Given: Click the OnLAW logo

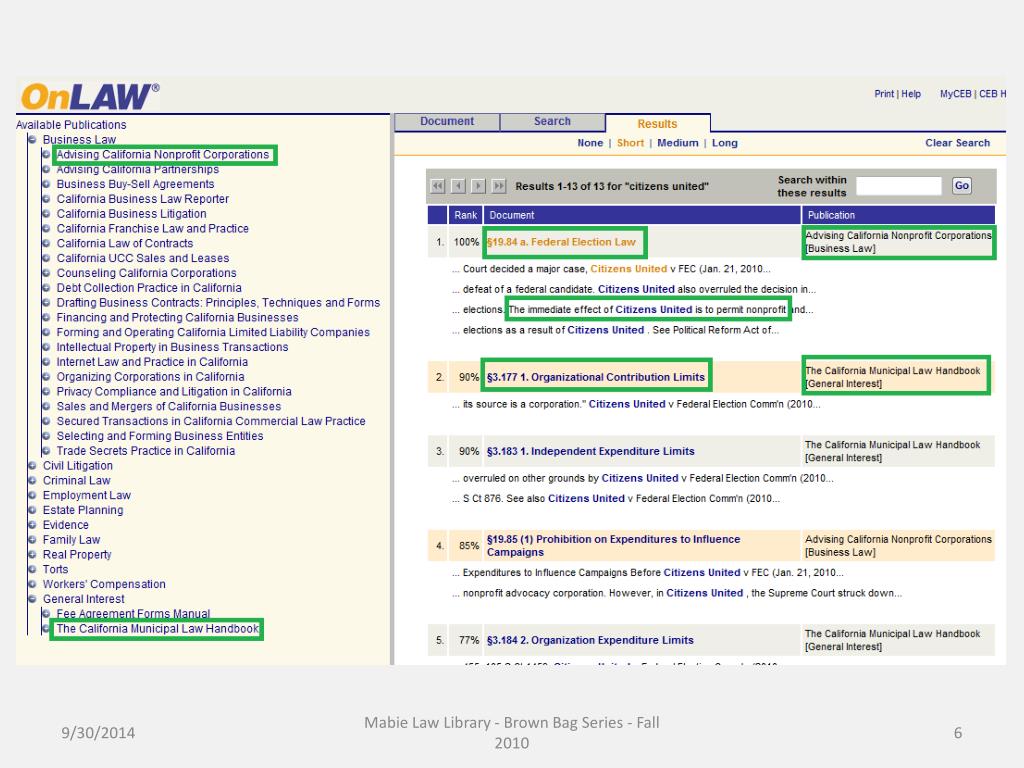Looking at the screenshot, I should pyautogui.click(x=89, y=97).
